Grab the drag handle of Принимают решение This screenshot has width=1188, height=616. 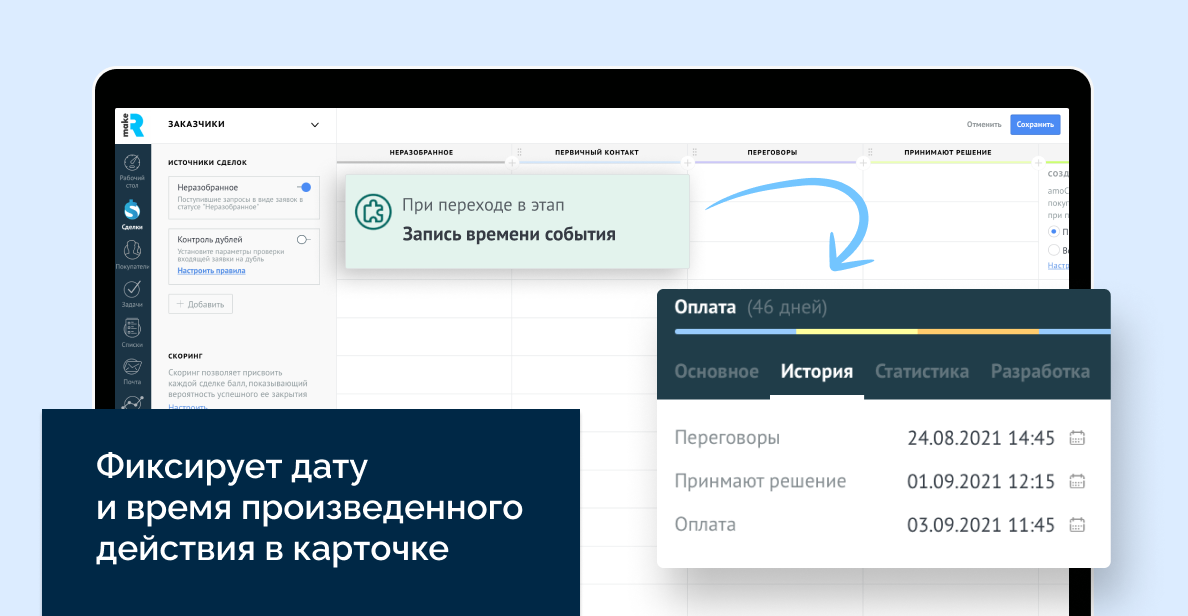click(870, 152)
